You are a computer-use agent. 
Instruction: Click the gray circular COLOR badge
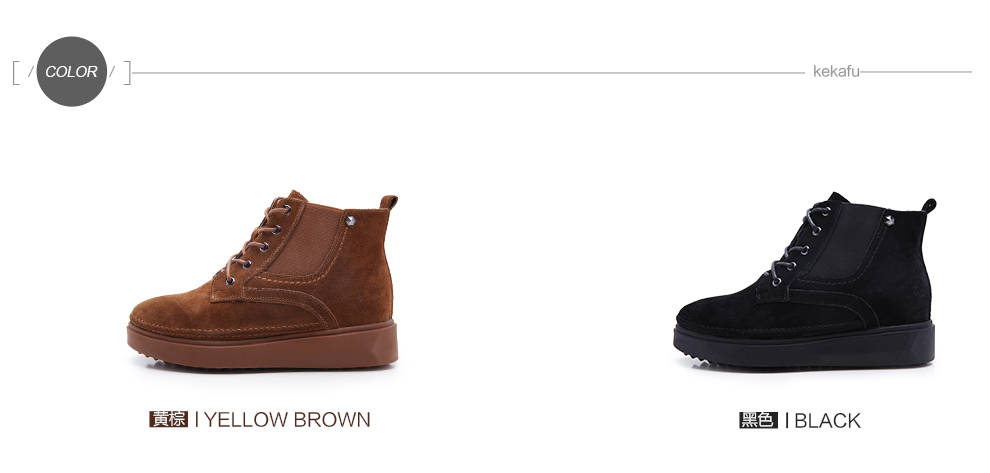coord(71,71)
